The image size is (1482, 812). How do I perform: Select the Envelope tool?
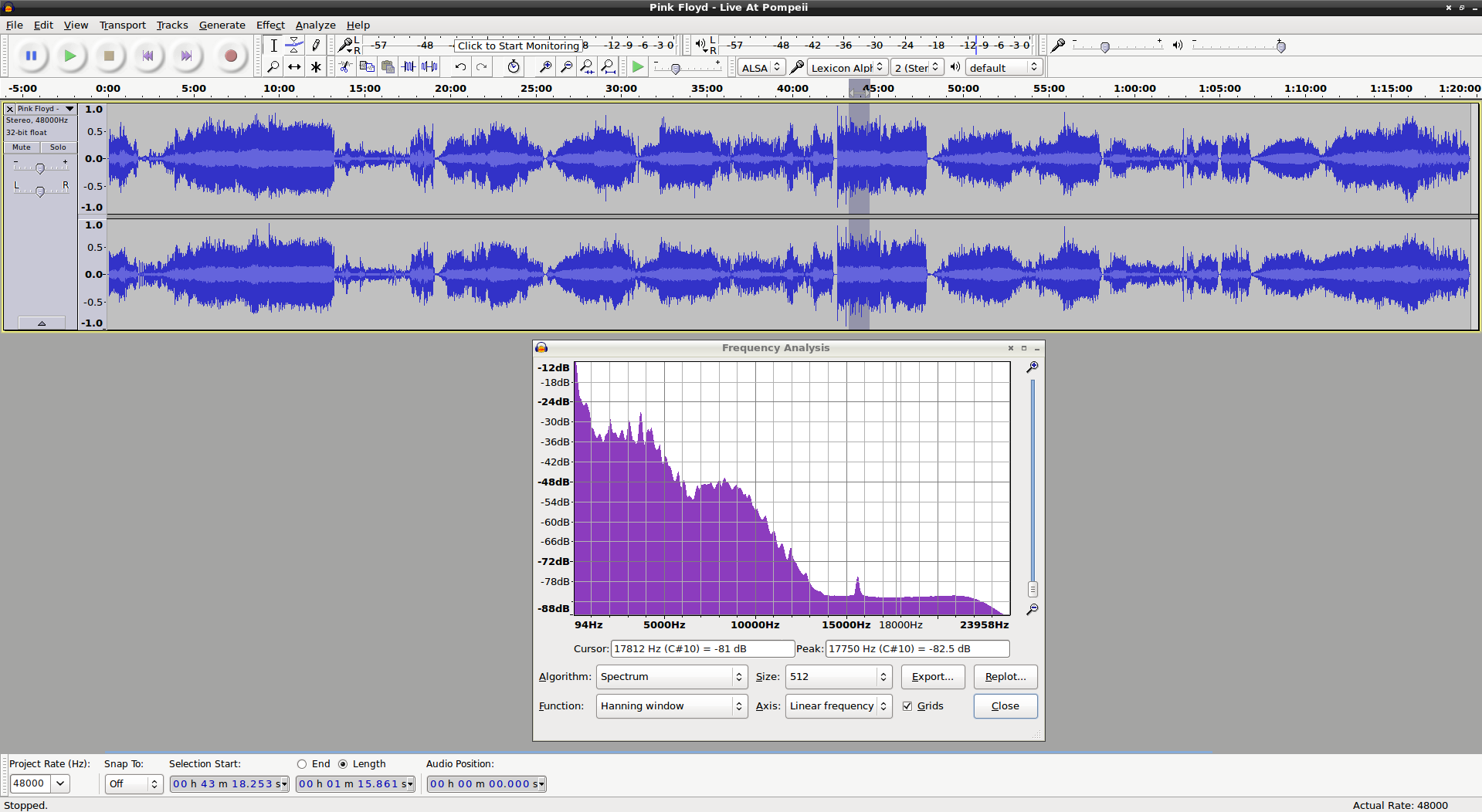tap(294, 46)
